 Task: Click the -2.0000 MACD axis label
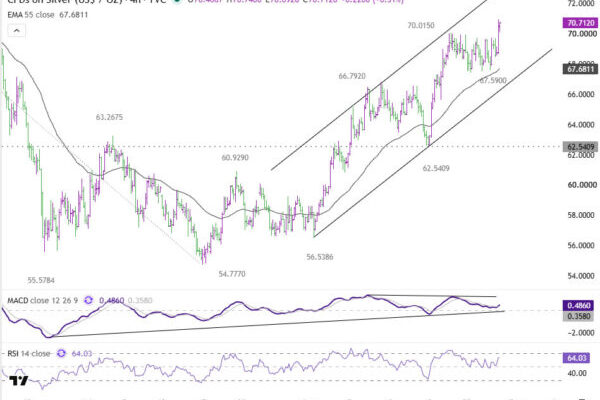pyautogui.click(x=581, y=333)
